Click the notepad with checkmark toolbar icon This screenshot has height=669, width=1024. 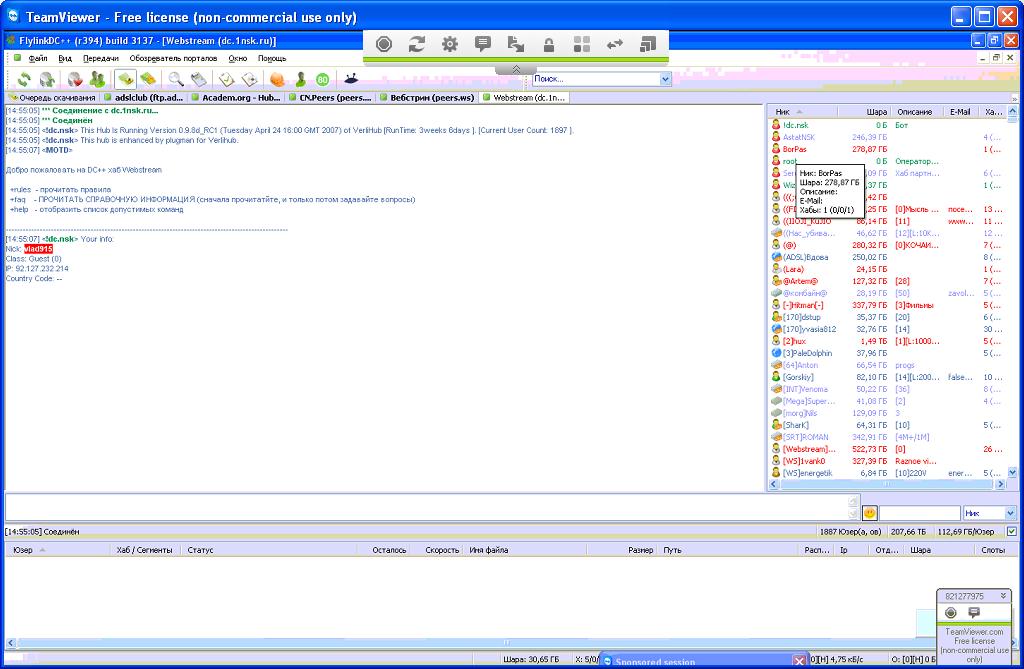pos(227,80)
